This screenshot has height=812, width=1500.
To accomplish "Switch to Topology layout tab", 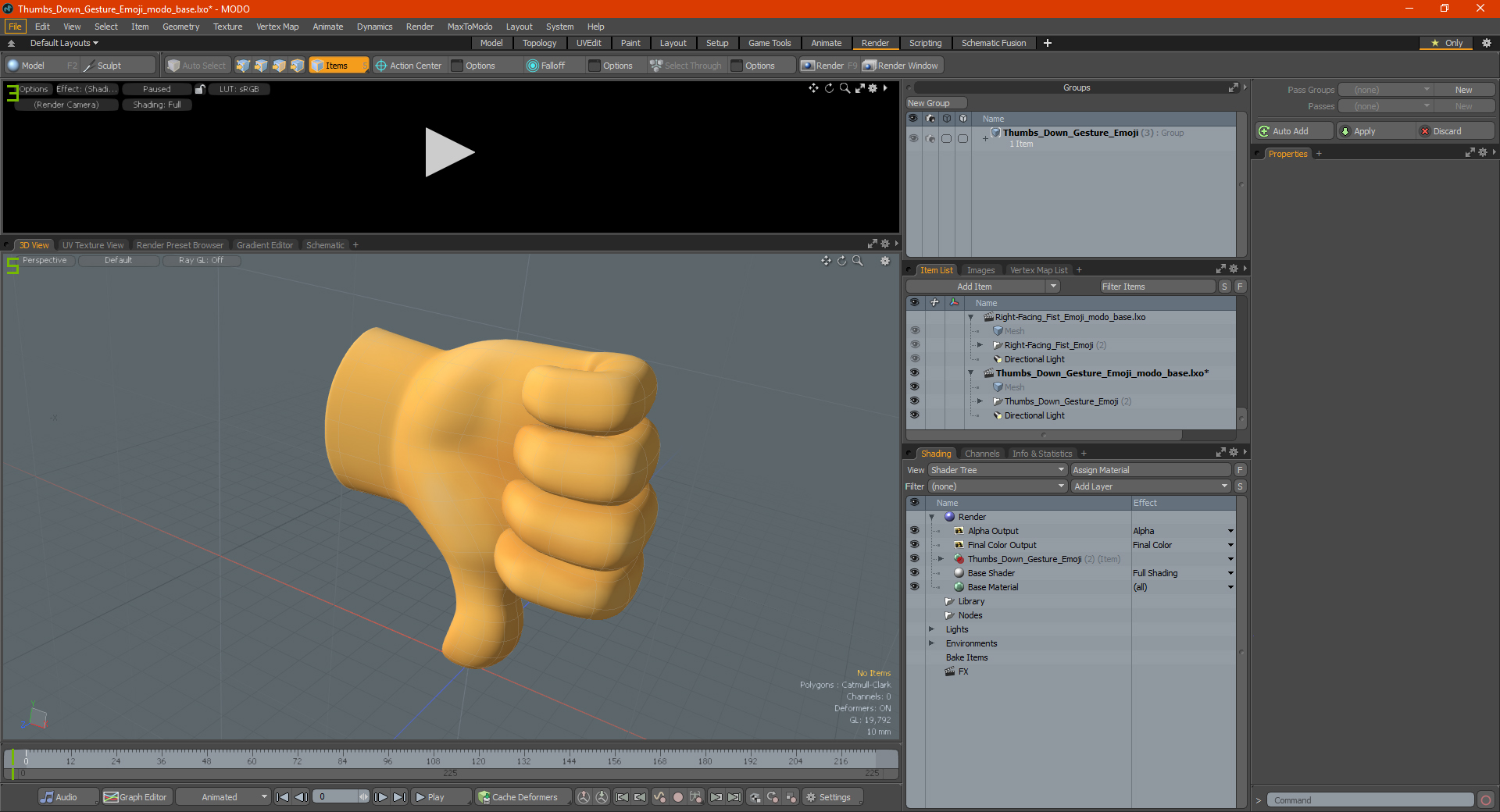I will 539,43.
